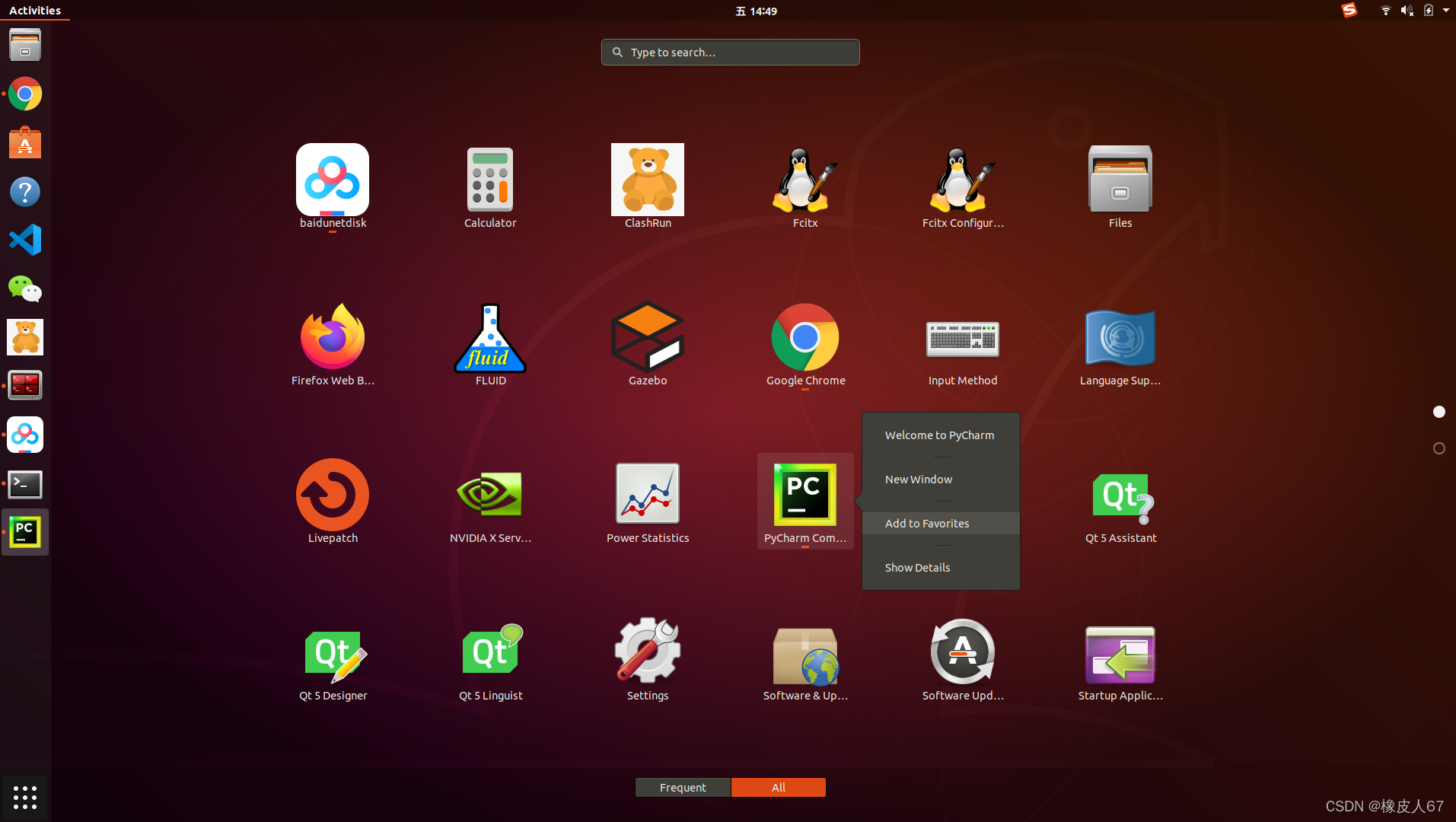Launch Gazebo simulator
Viewport: 1456px width, 822px height.
point(648,345)
